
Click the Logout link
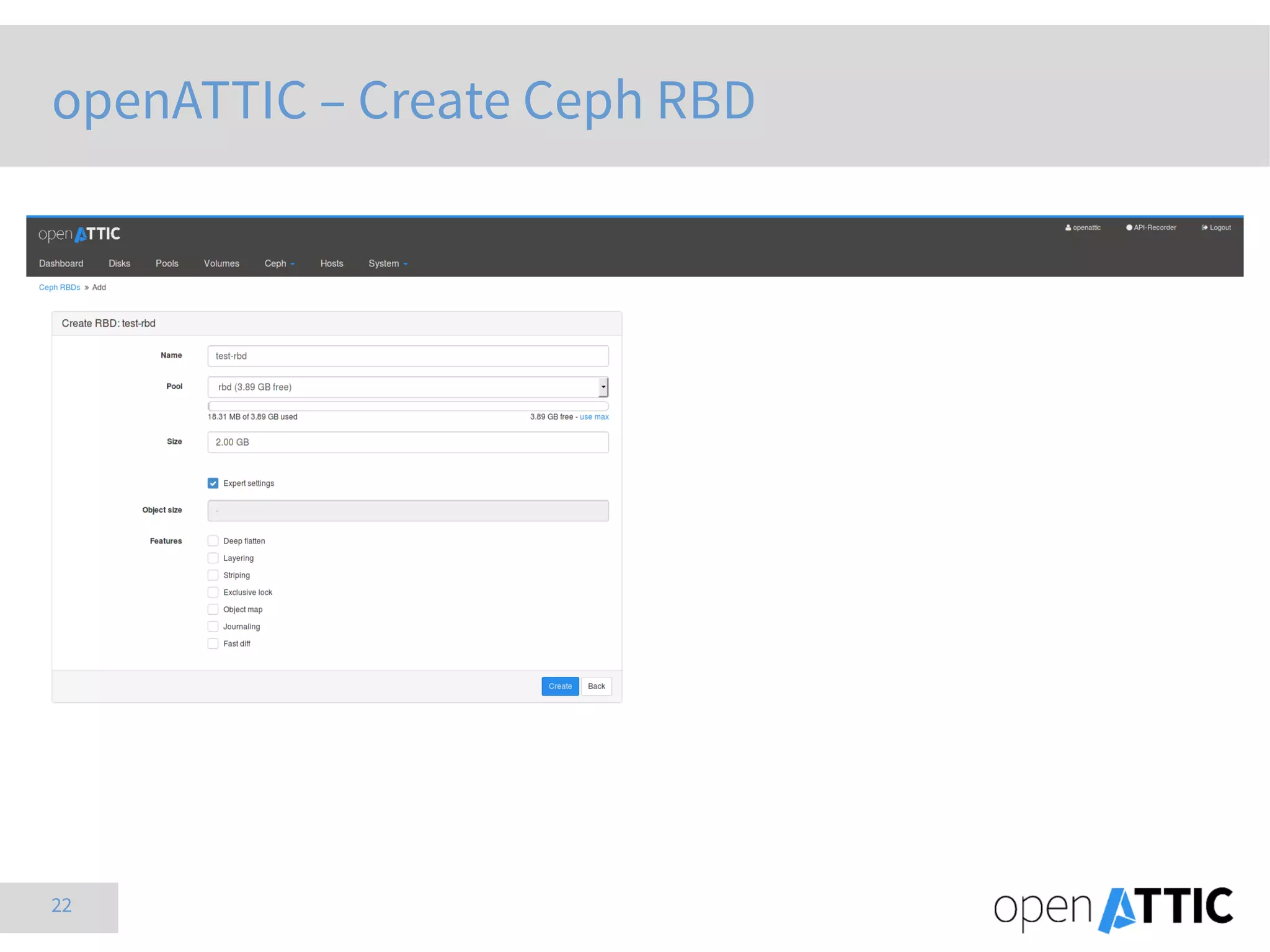1216,227
